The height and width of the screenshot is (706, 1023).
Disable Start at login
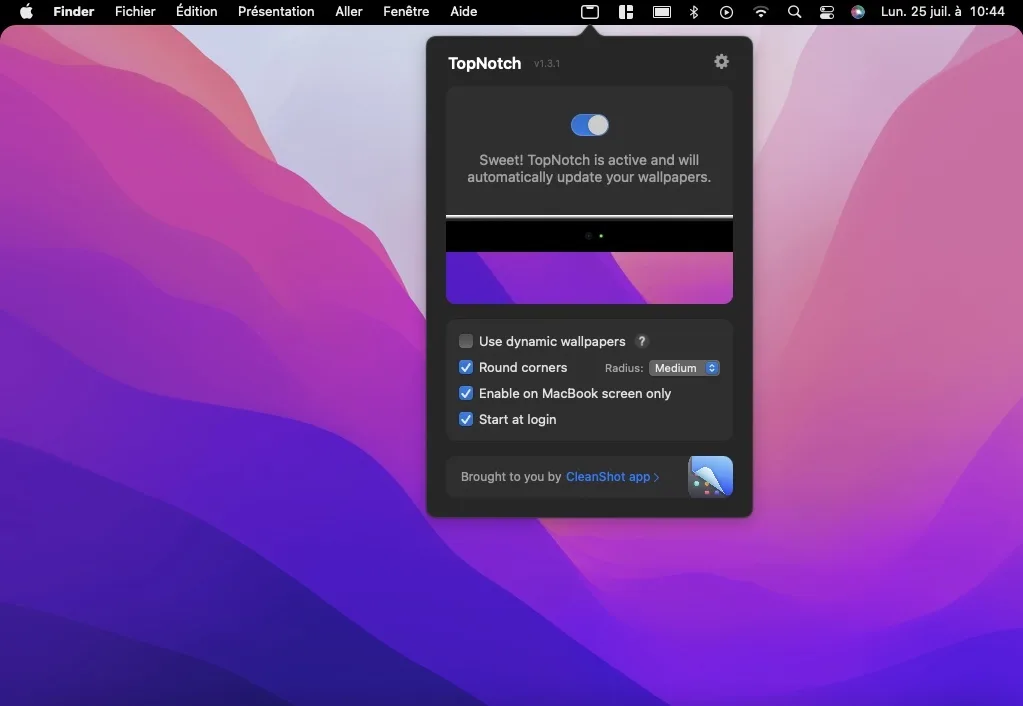[x=466, y=420]
